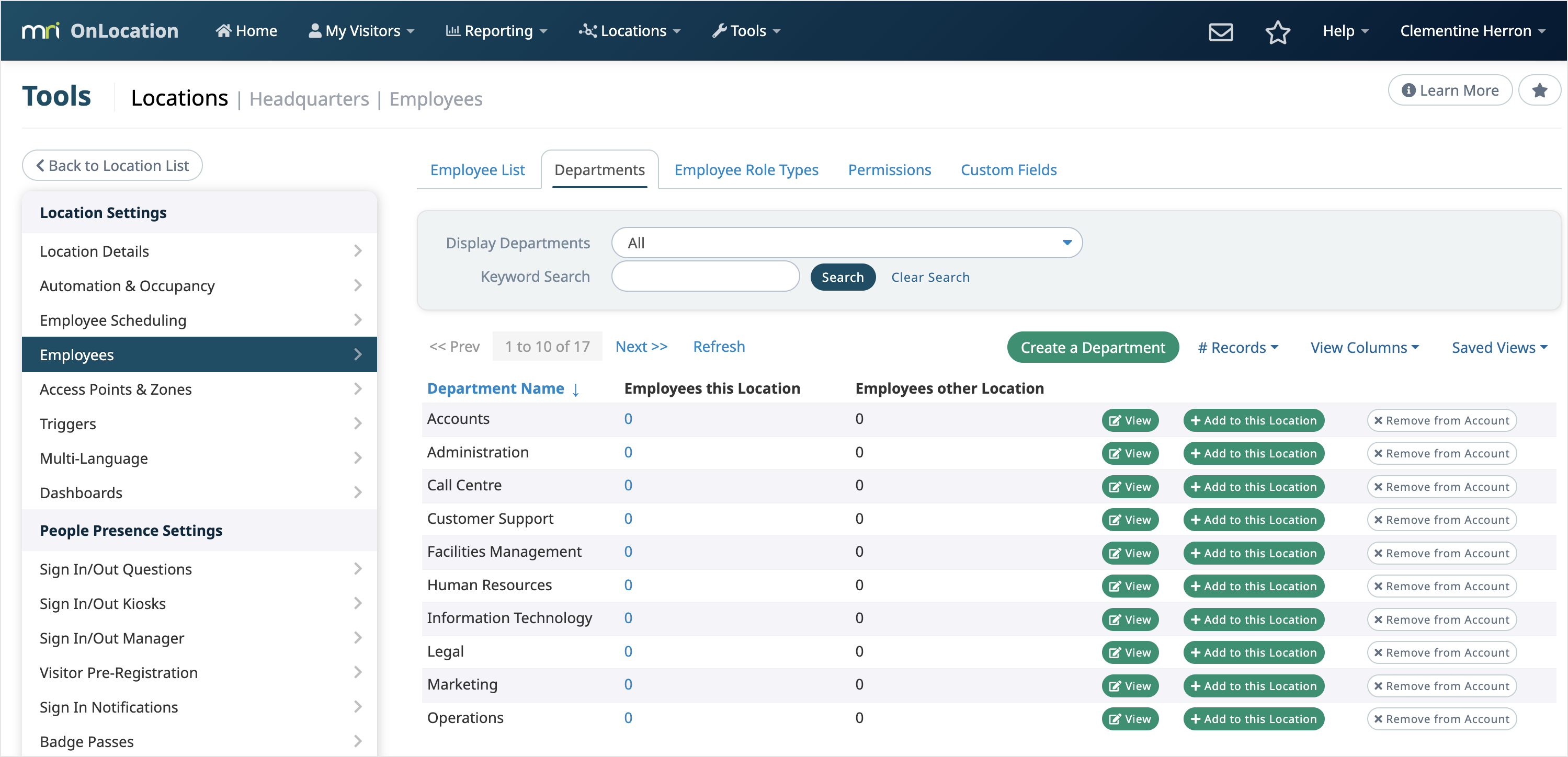Click the Learn More button
Image resolution: width=1568 pixels, height=757 pixels.
(1450, 90)
